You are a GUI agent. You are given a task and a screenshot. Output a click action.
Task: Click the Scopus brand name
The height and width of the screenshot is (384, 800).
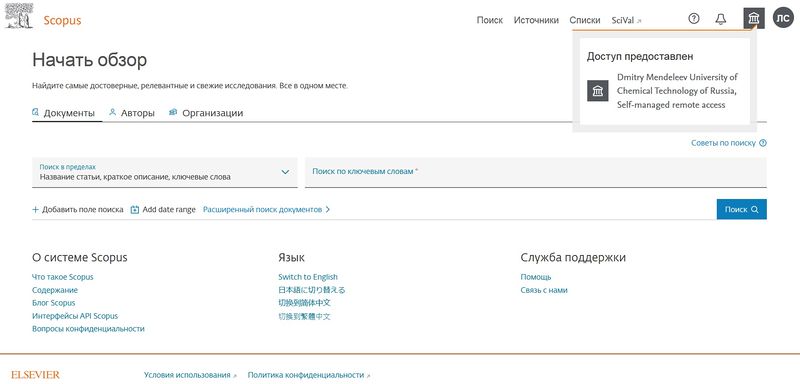(62, 20)
